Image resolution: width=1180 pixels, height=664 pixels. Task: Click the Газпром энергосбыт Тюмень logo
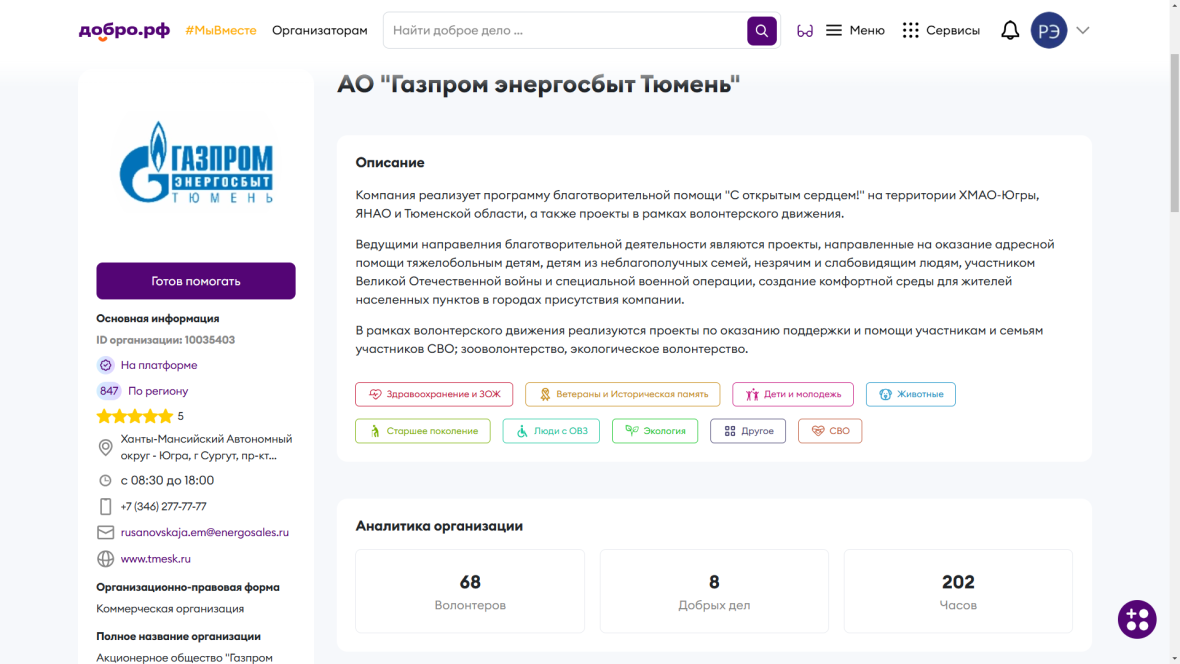click(196, 163)
